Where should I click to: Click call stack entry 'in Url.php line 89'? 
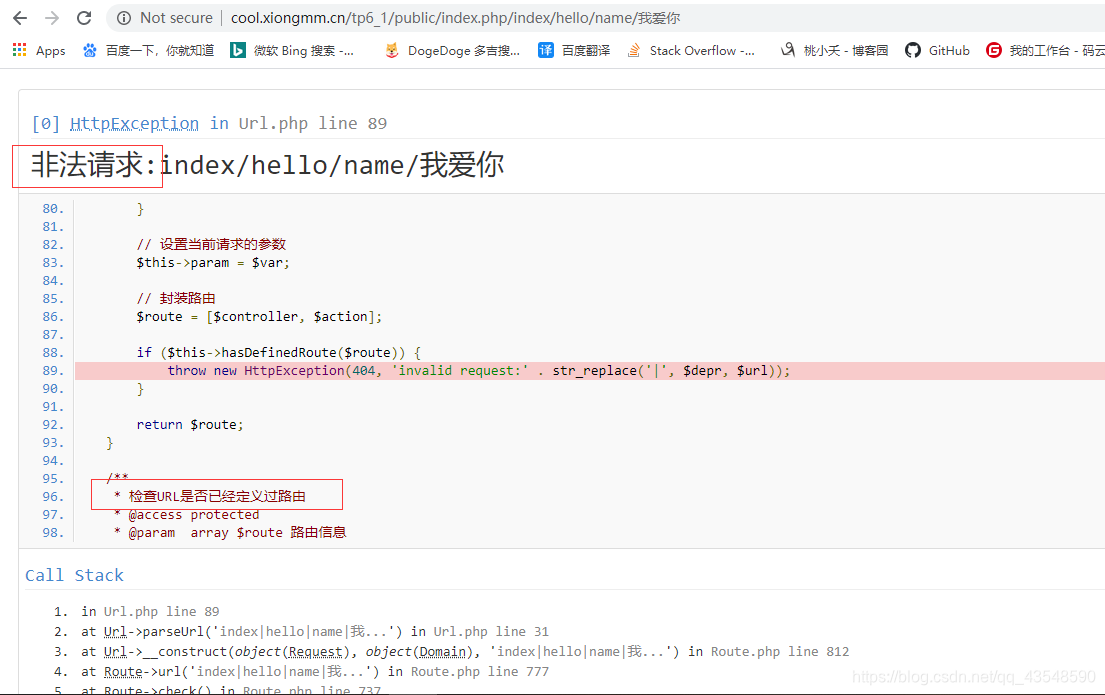point(150,611)
